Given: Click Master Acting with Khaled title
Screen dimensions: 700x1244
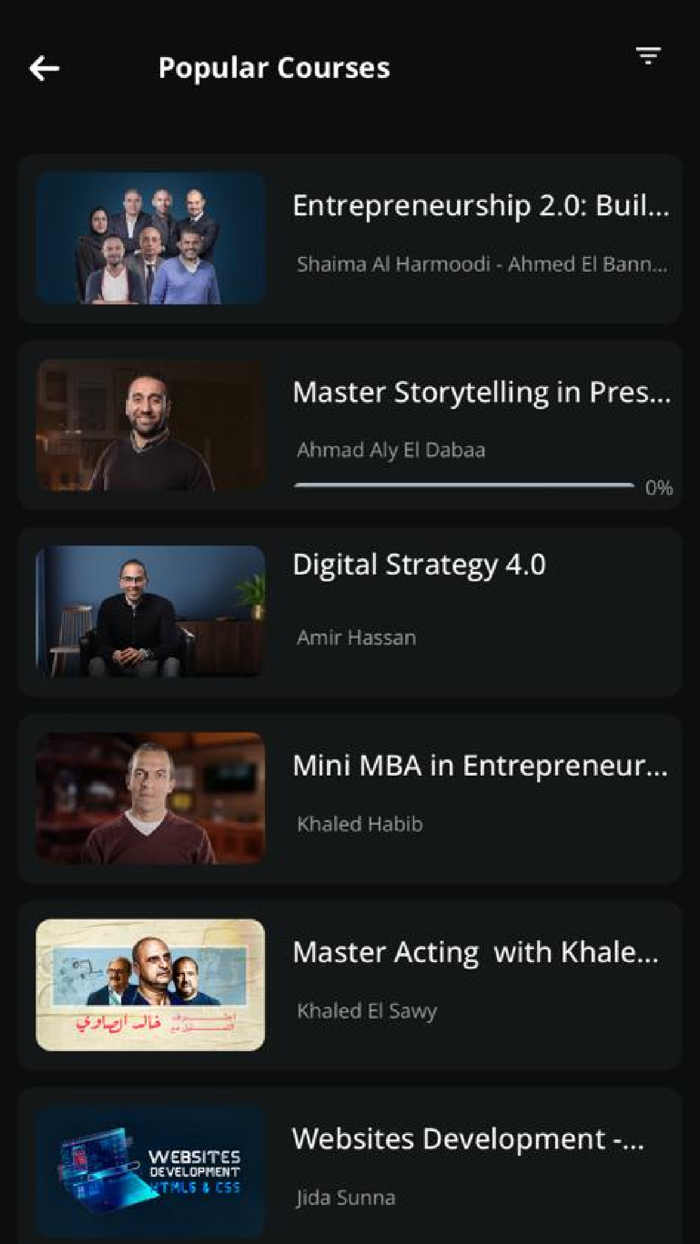Looking at the screenshot, I should point(476,953).
